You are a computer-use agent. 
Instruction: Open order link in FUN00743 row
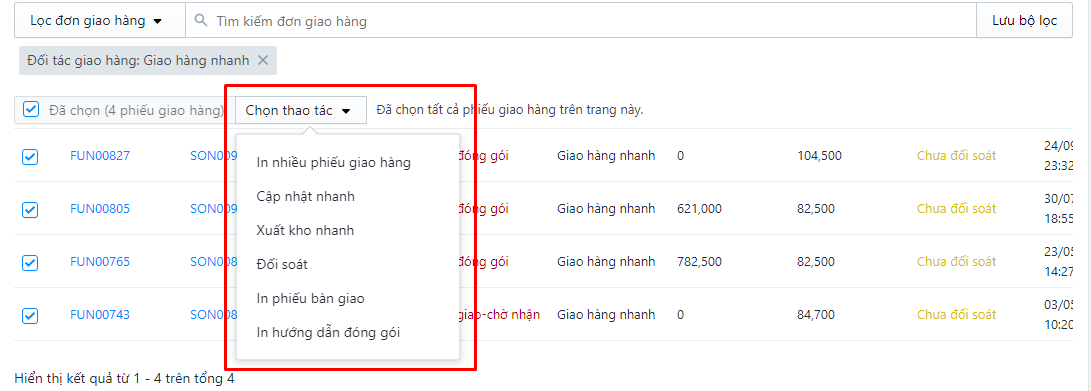pos(214,314)
